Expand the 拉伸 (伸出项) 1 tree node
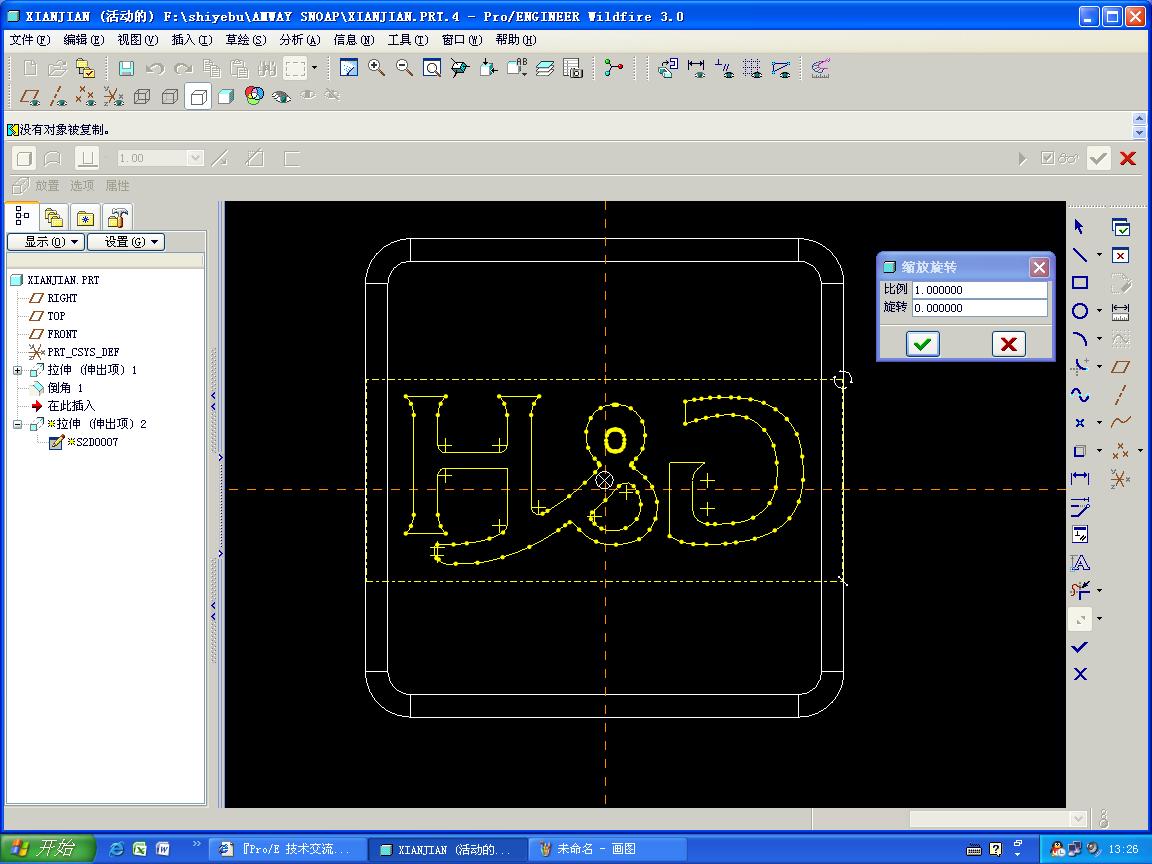The image size is (1152, 864). click(18, 370)
